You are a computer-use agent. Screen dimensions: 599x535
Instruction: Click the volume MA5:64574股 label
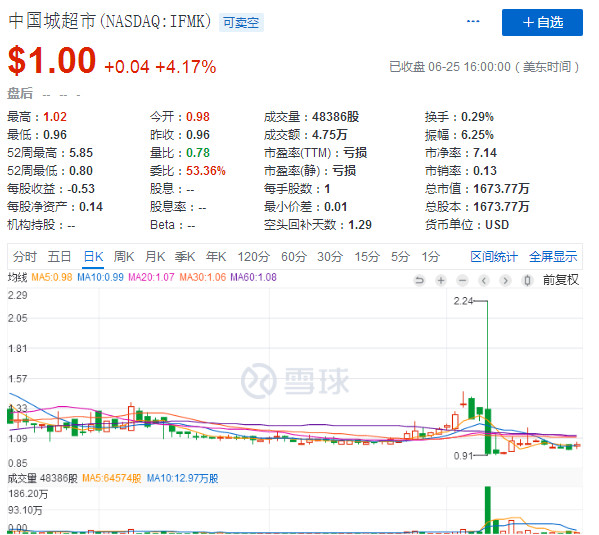coord(112,478)
